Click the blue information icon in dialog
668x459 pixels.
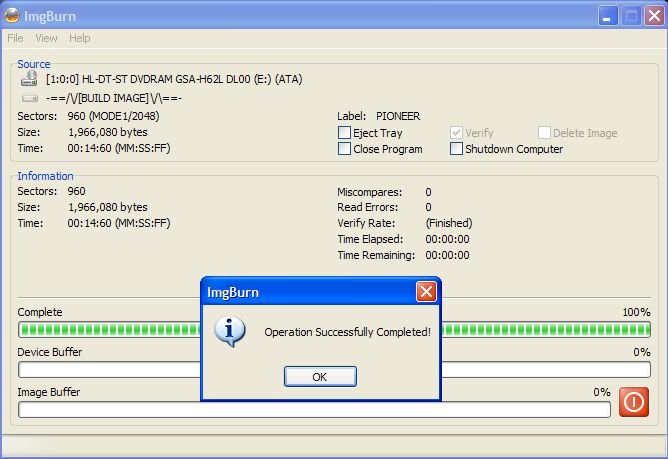[230, 331]
